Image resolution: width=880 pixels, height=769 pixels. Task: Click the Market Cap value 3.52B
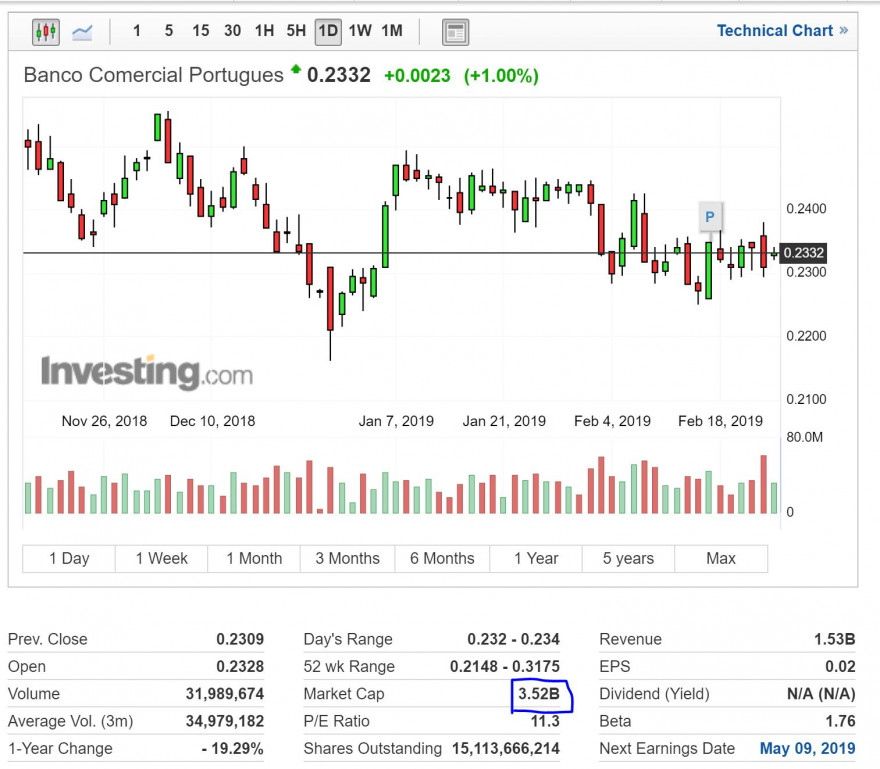click(539, 694)
